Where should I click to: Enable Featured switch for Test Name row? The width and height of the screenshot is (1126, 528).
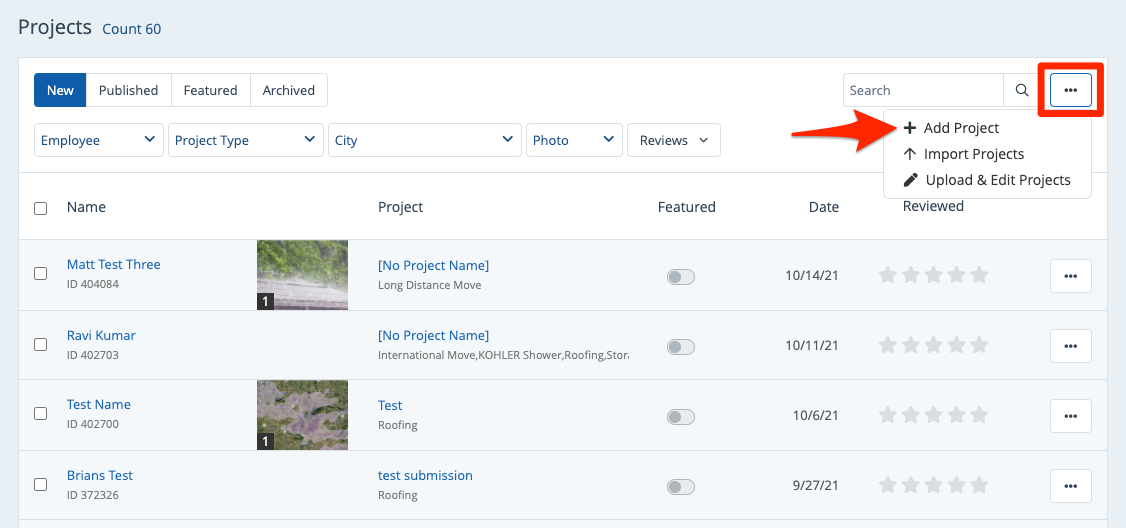680,417
